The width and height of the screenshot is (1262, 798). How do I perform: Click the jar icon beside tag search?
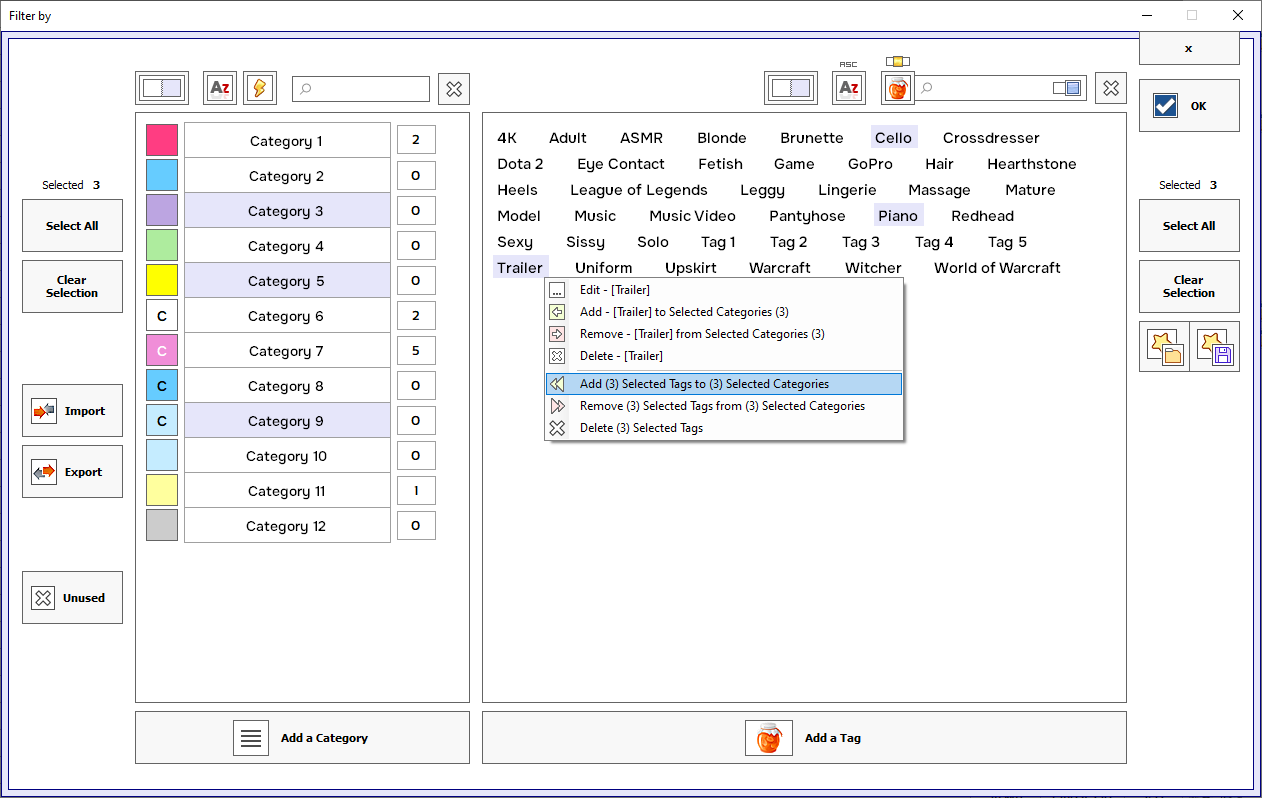click(x=898, y=88)
